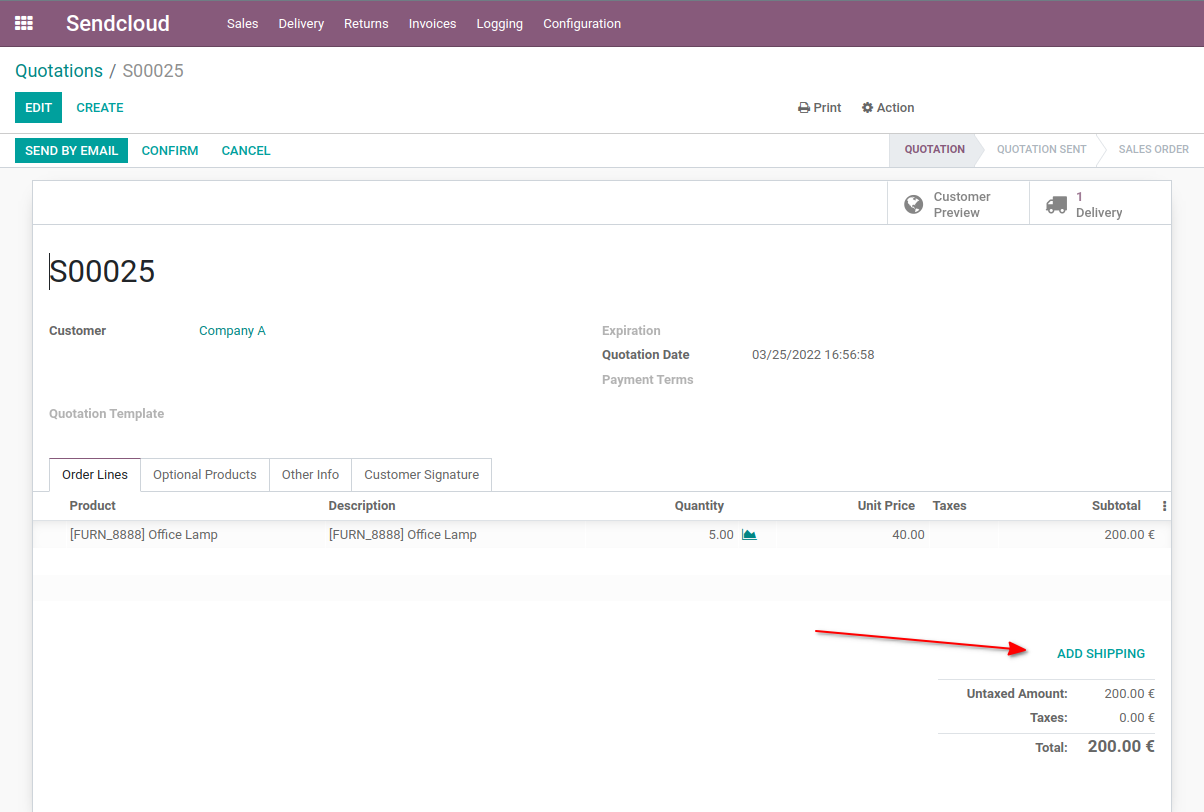Open the apps grid menu icon

tap(24, 23)
